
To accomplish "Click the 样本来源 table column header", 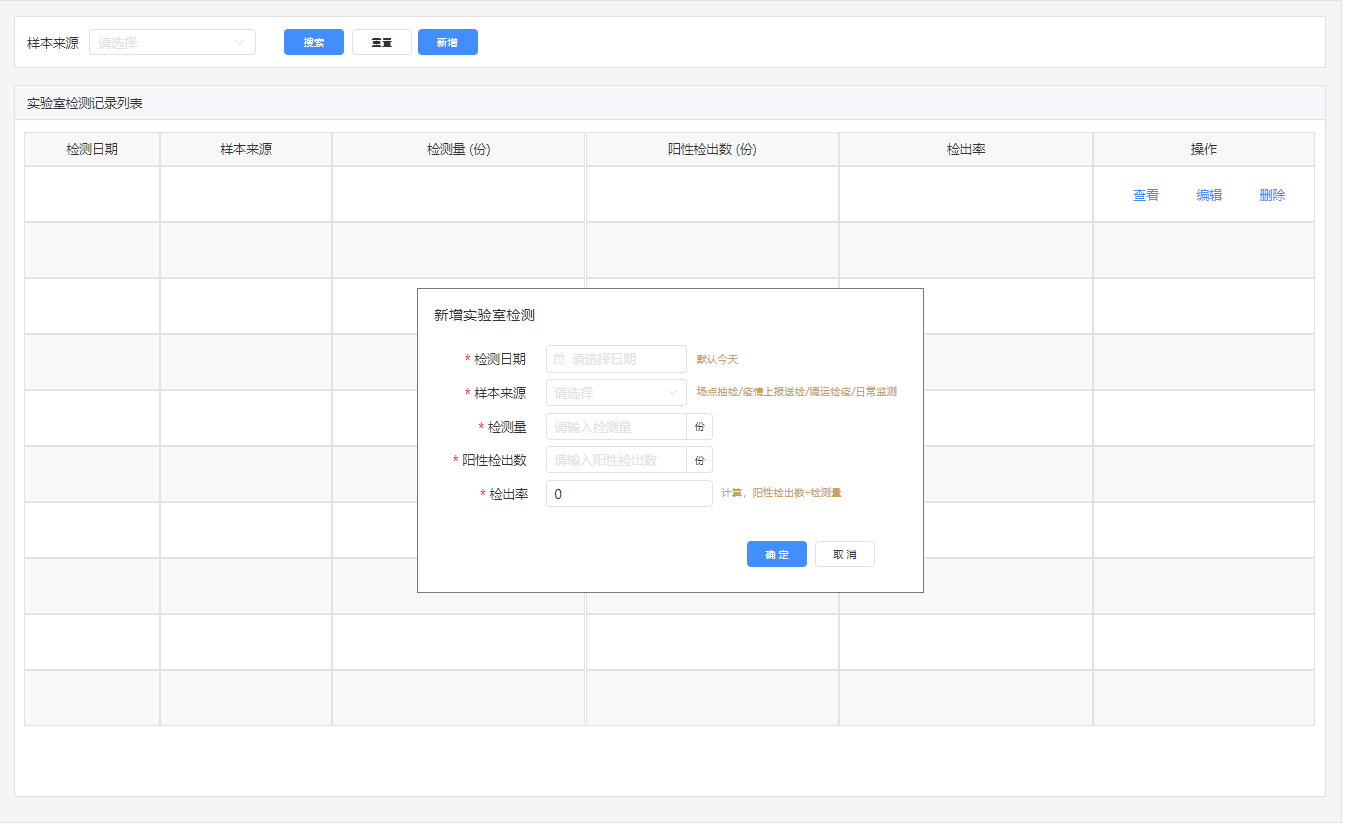I will pyautogui.click(x=246, y=149).
